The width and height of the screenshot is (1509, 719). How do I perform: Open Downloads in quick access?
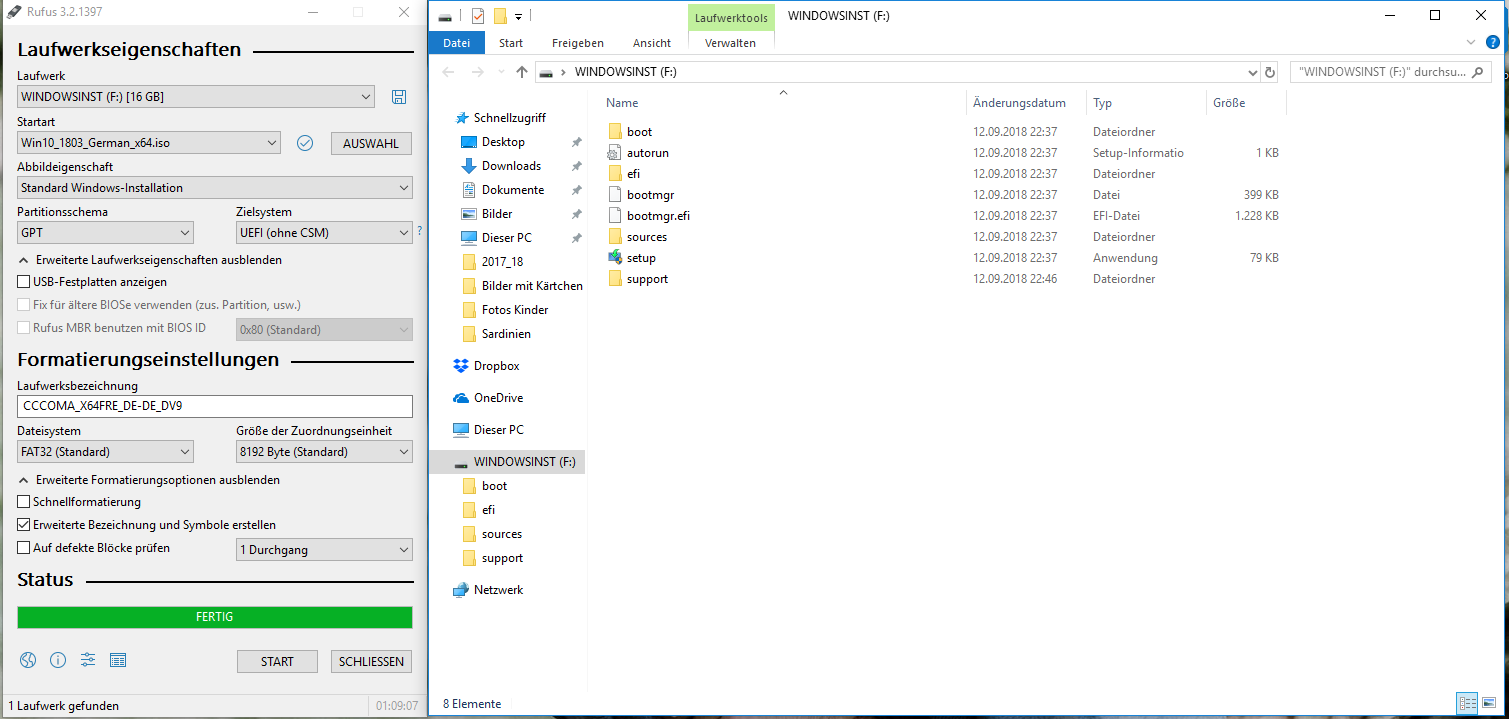[511, 166]
